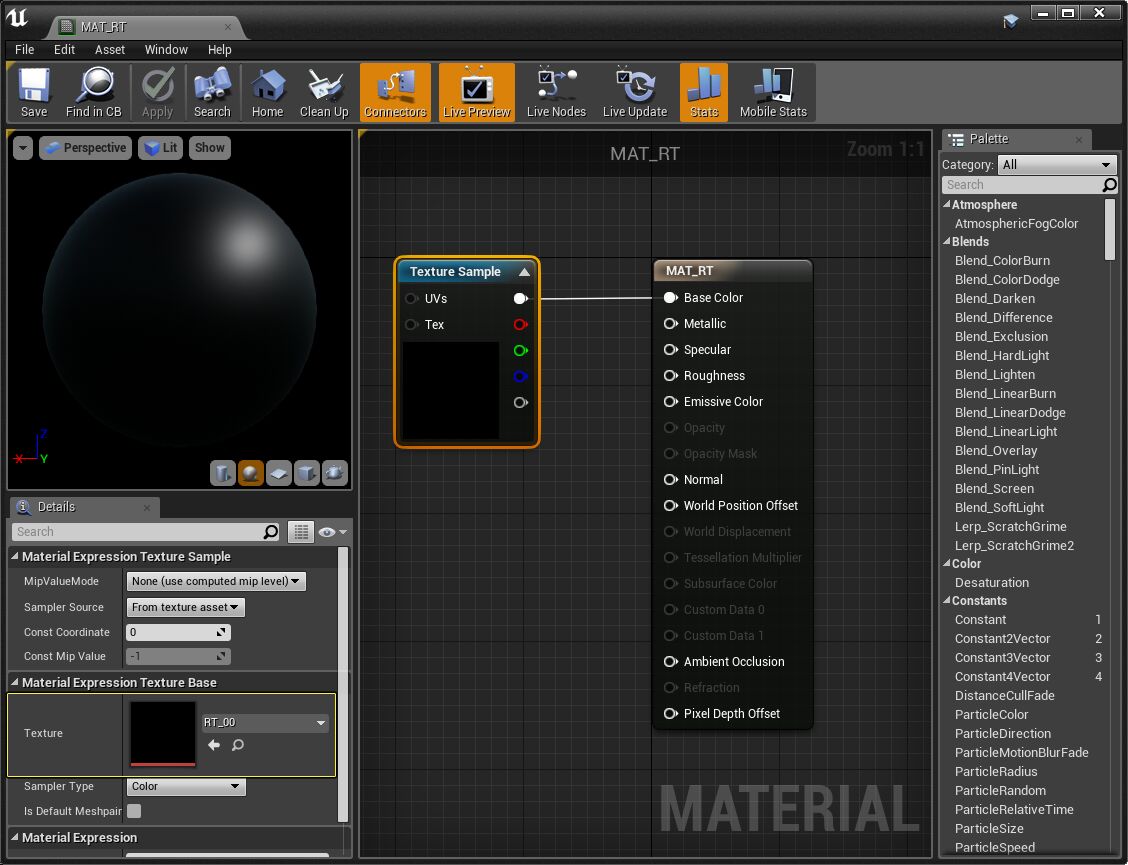
Task: Click the RT_00 texture thumbnail swatch
Action: [x=163, y=733]
